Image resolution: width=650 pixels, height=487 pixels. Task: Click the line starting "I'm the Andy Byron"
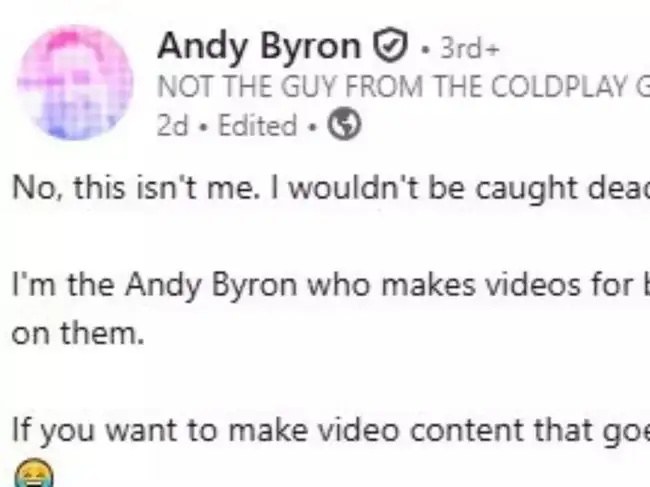click(331, 286)
